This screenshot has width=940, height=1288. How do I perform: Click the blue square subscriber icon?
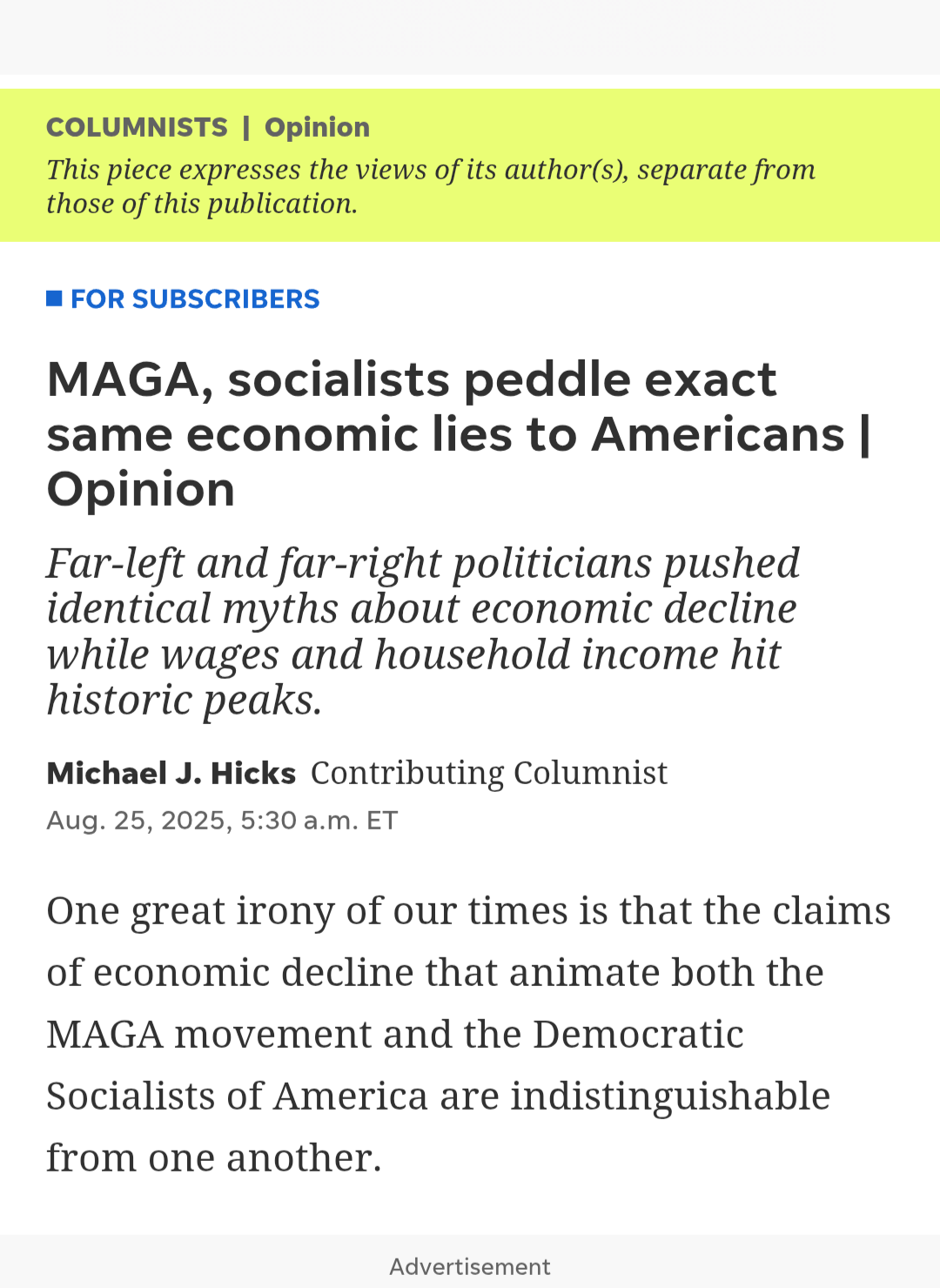coord(54,299)
